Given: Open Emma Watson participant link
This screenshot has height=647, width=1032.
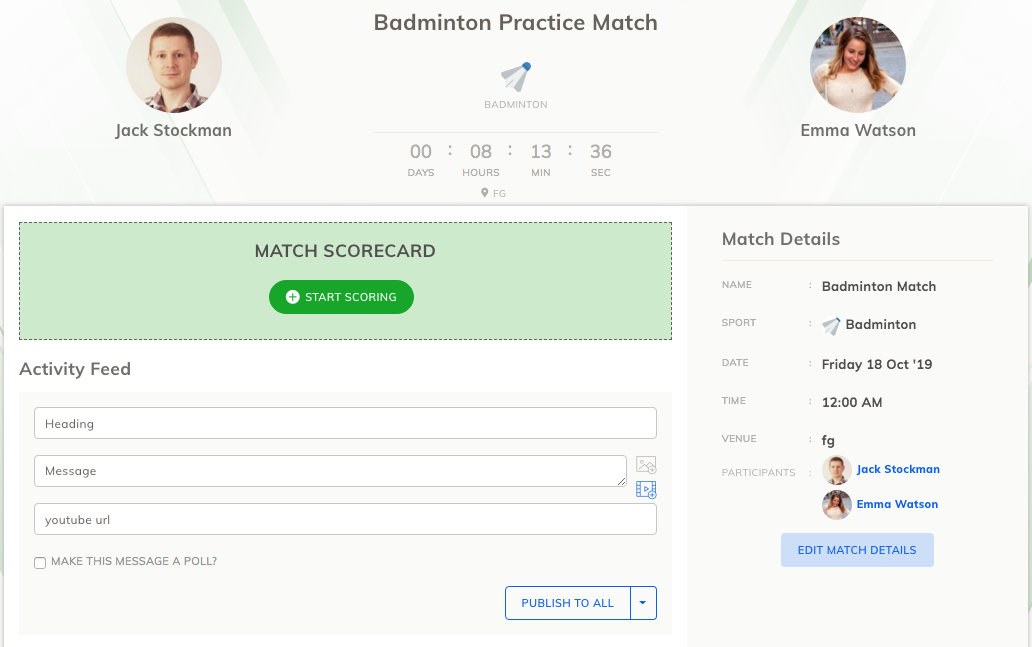Looking at the screenshot, I should [x=897, y=504].
